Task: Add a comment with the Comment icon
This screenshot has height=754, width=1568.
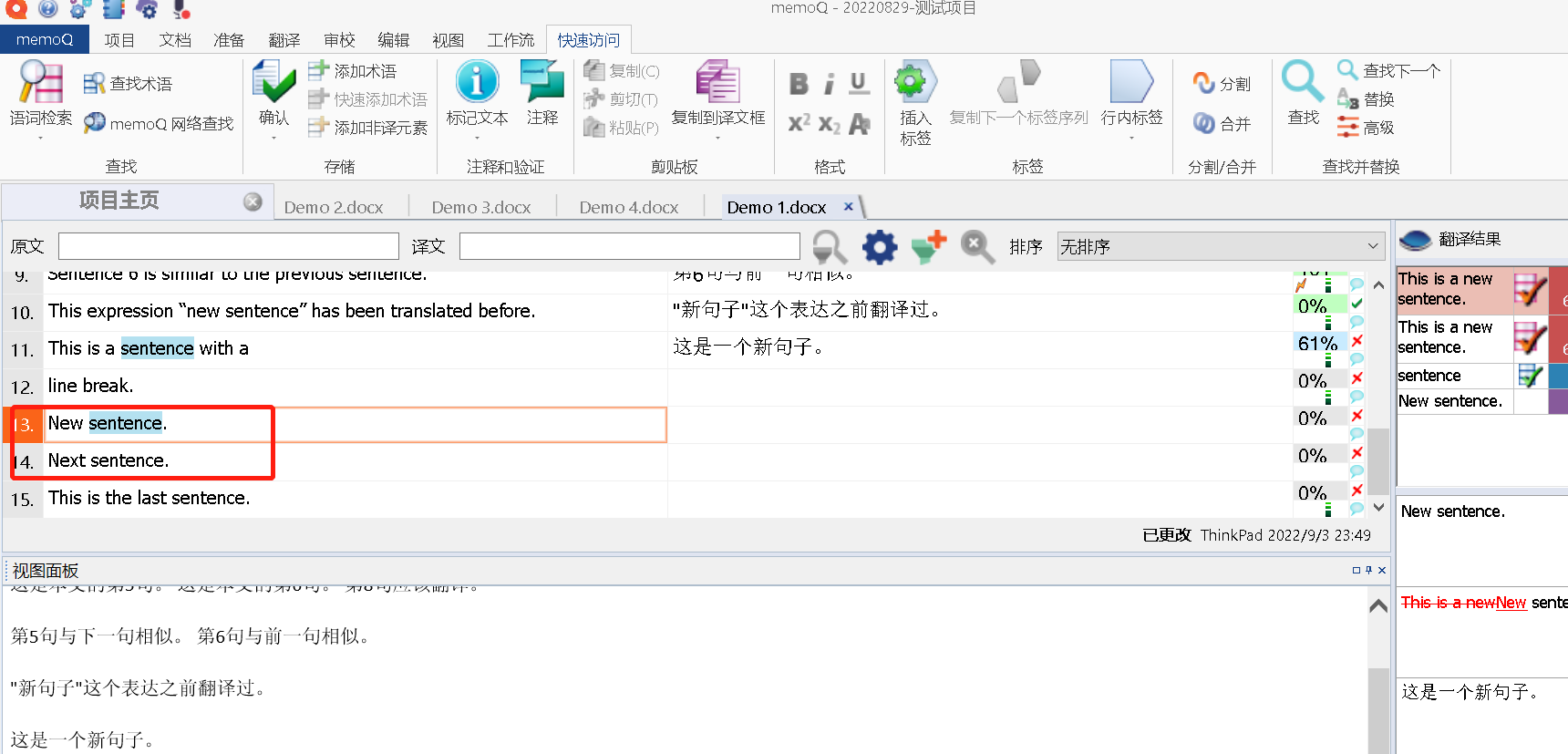Action: click(x=542, y=82)
